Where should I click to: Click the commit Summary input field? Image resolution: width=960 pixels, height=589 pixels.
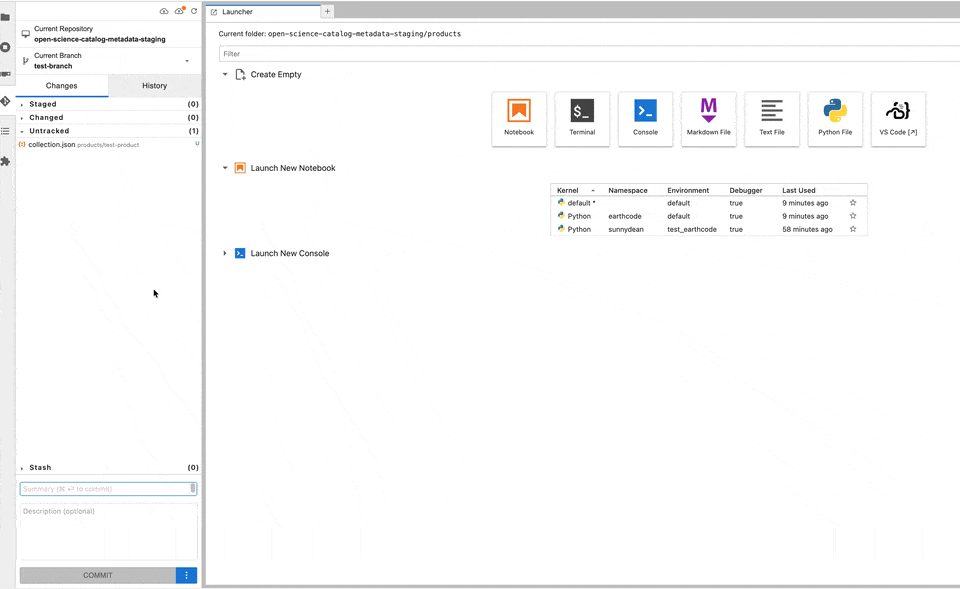click(x=105, y=489)
